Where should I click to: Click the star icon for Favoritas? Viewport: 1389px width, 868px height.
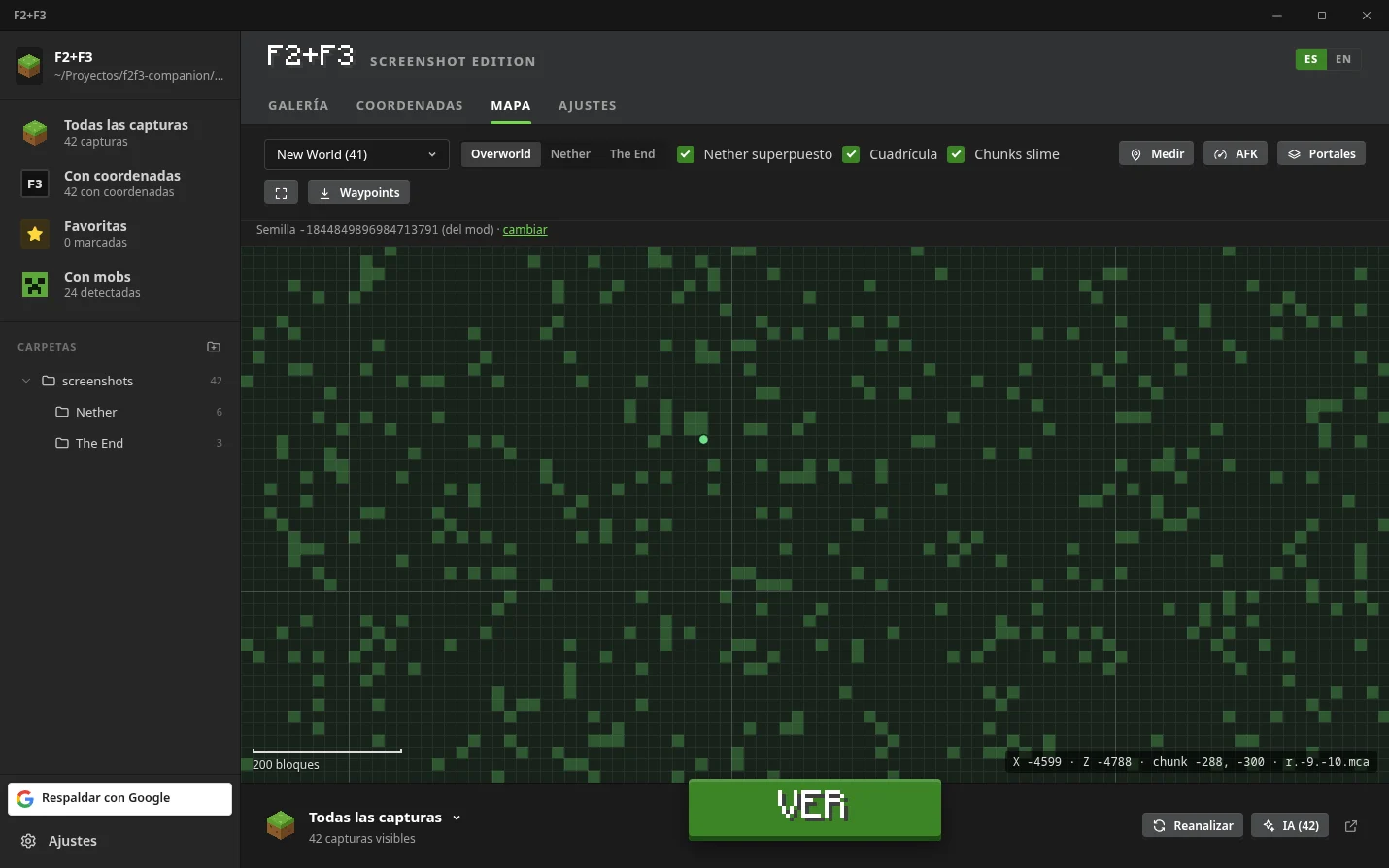(35, 234)
